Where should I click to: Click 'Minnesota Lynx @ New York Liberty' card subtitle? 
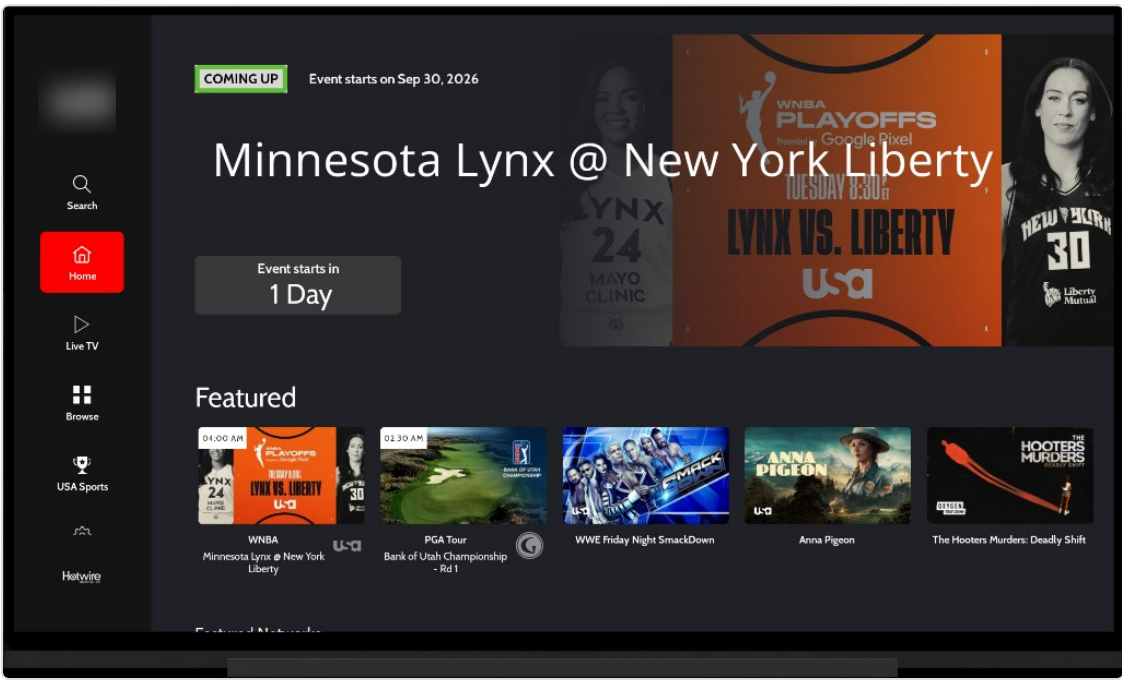pos(263,562)
